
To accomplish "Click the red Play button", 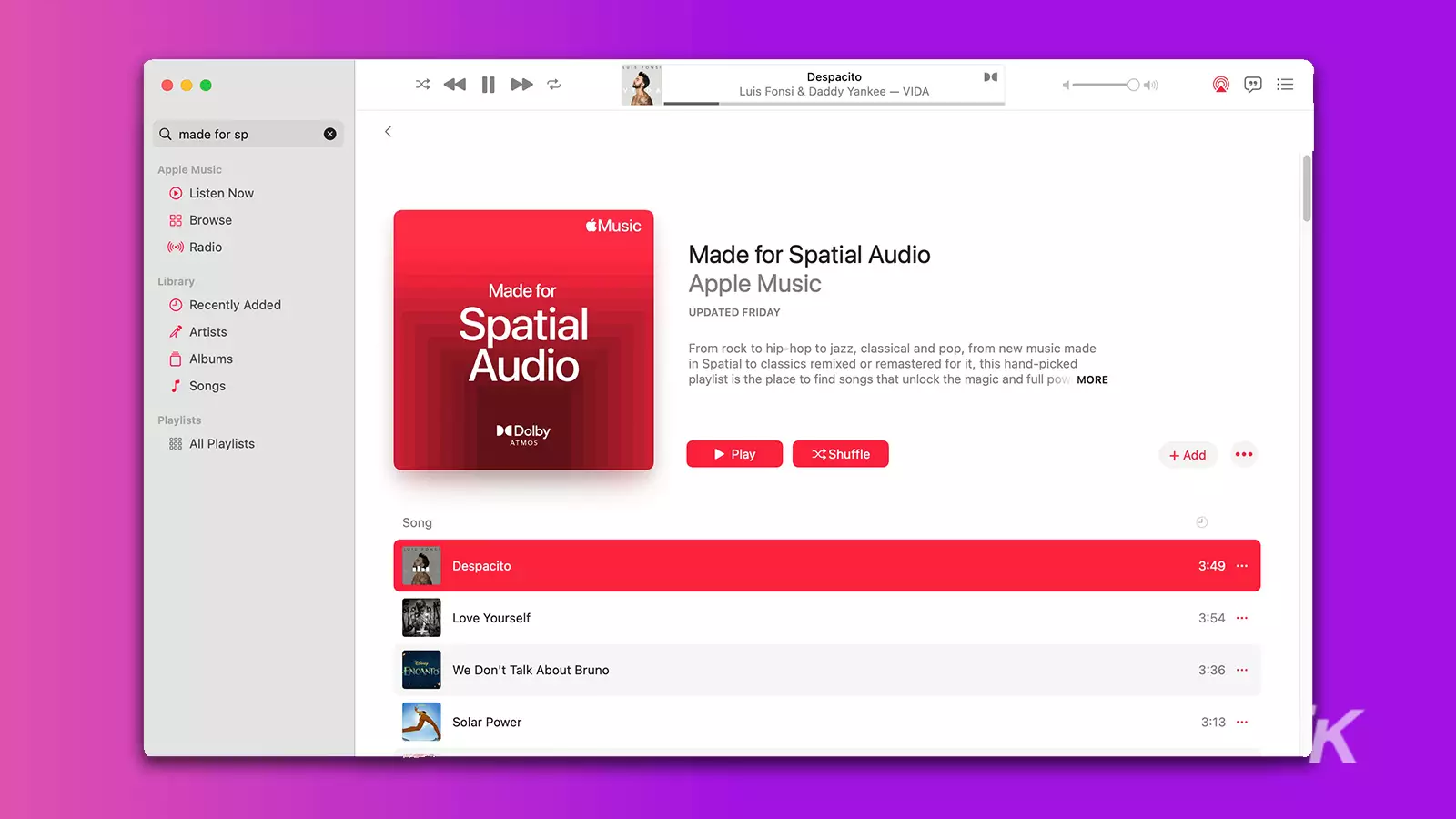I will click(x=734, y=454).
